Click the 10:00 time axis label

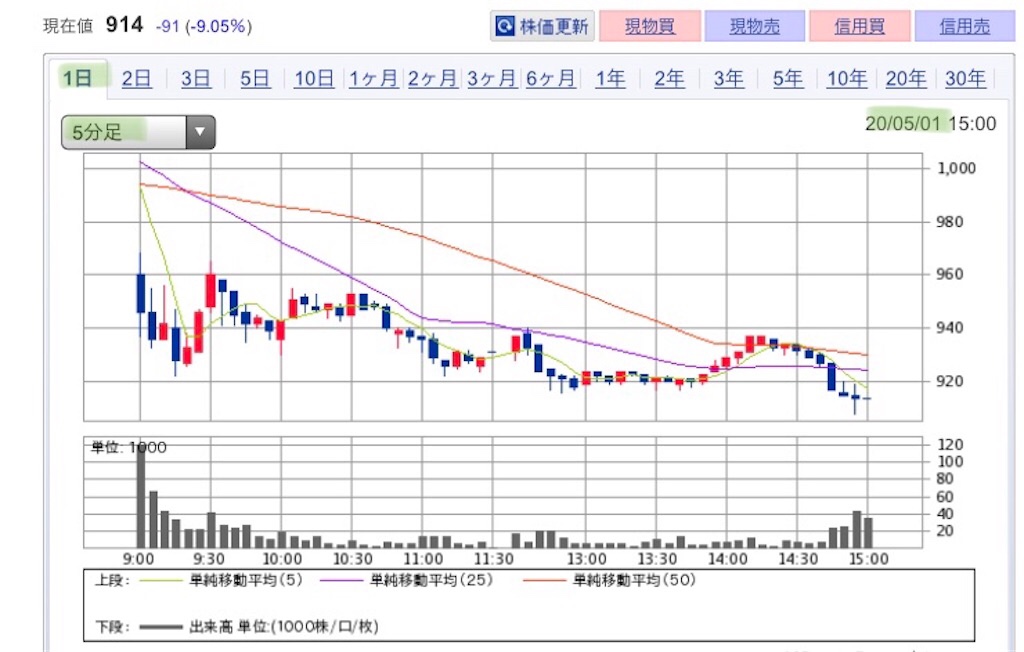282,559
